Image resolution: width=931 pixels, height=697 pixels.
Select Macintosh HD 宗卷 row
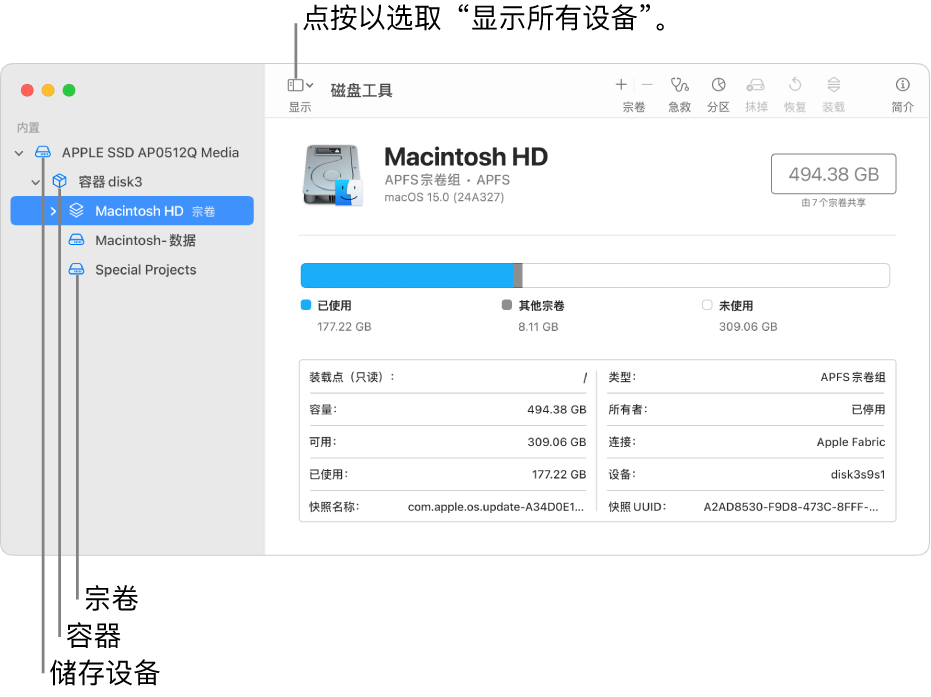tap(132, 211)
